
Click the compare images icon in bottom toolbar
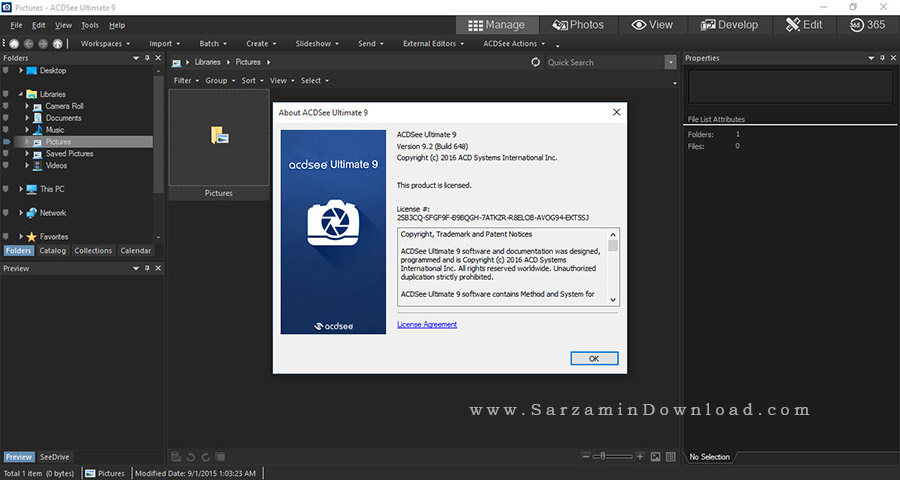(x=220, y=457)
